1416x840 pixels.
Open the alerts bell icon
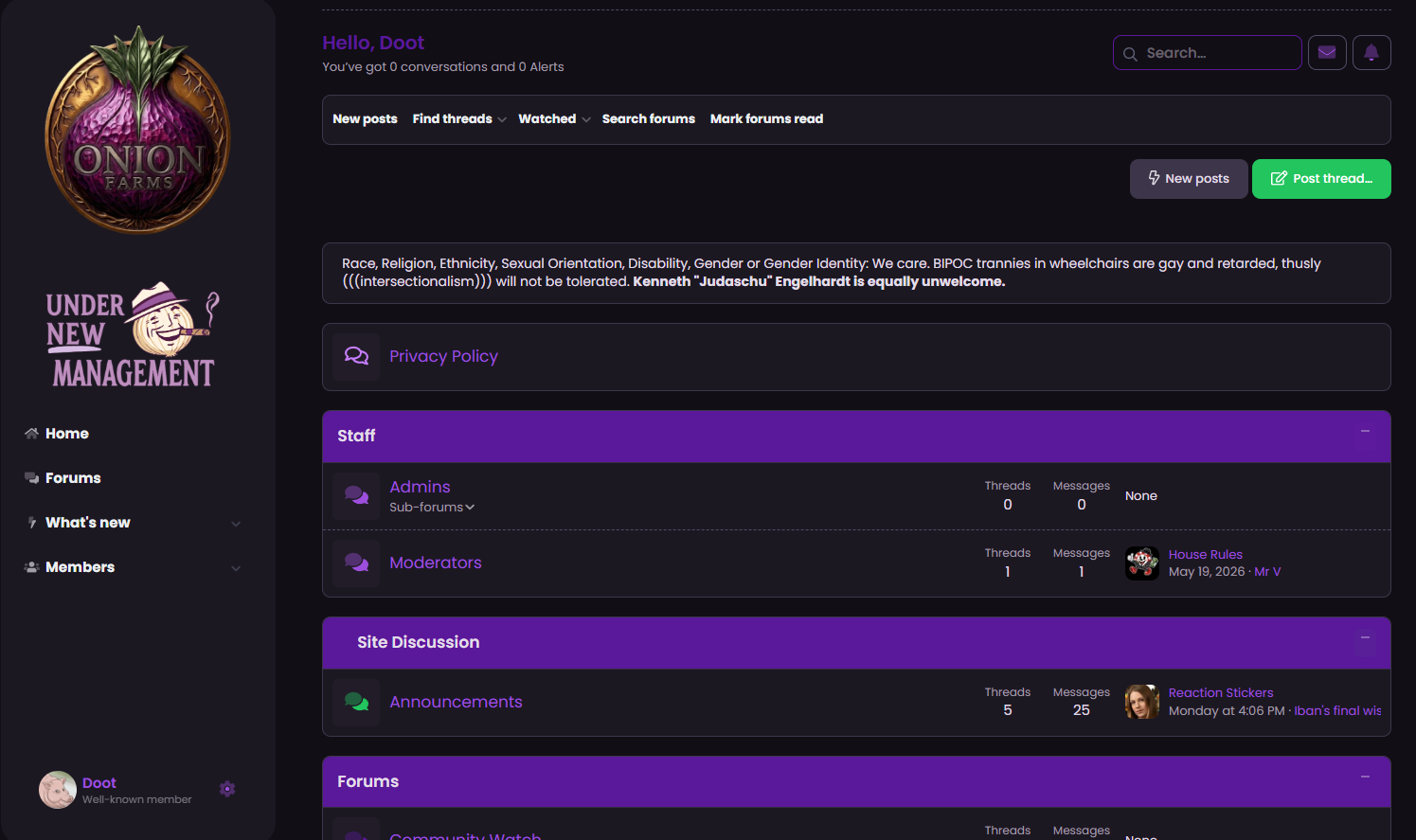click(1371, 52)
